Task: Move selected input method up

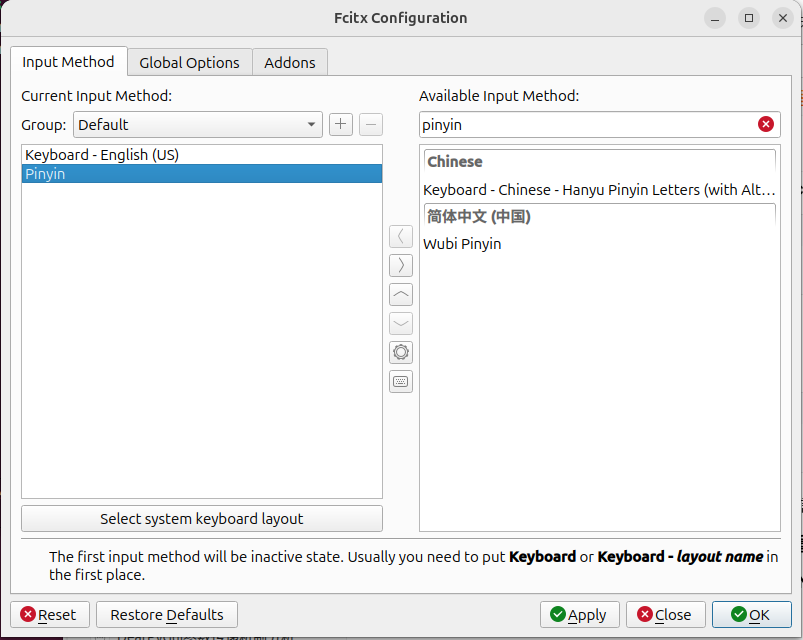Action: pos(400,294)
